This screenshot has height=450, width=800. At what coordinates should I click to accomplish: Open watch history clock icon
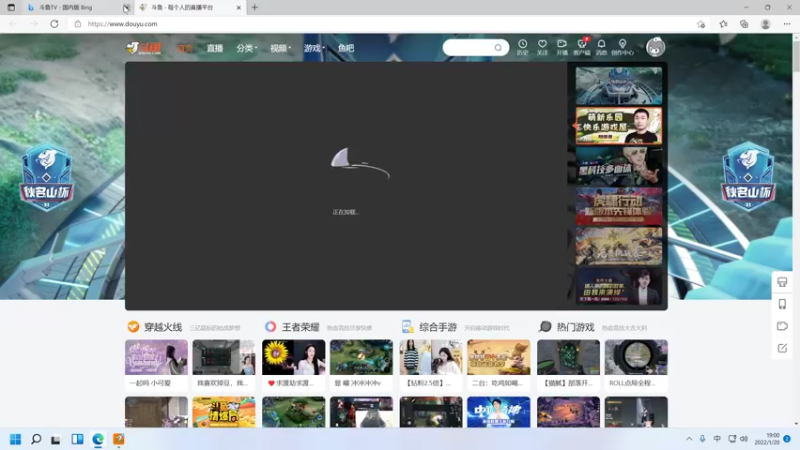[522, 47]
